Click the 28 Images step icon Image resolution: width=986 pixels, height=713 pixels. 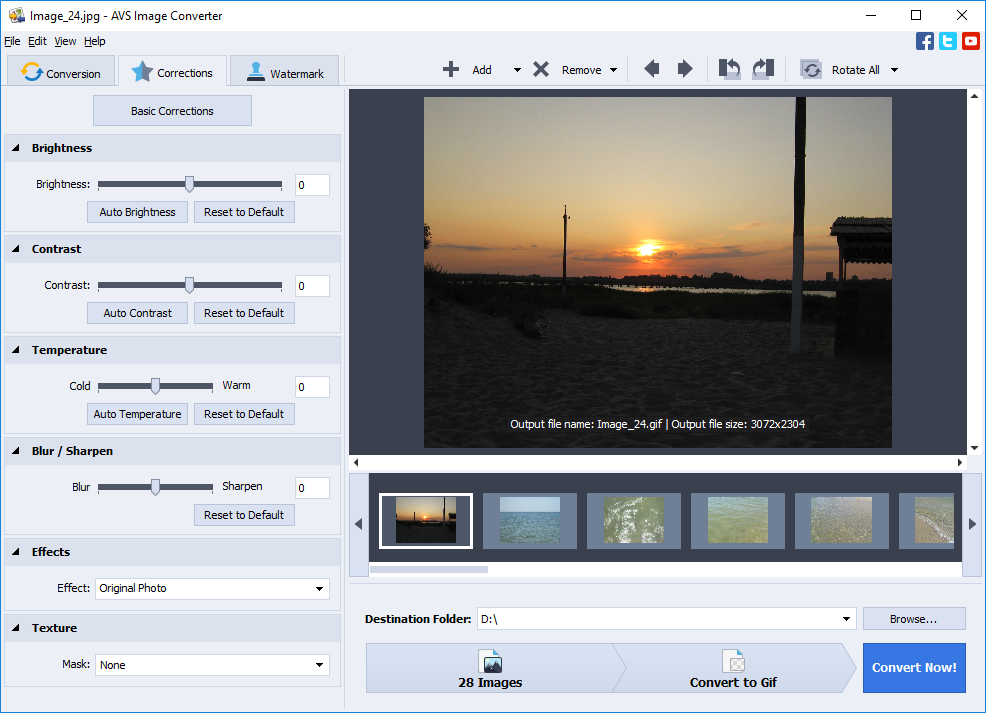(491, 662)
